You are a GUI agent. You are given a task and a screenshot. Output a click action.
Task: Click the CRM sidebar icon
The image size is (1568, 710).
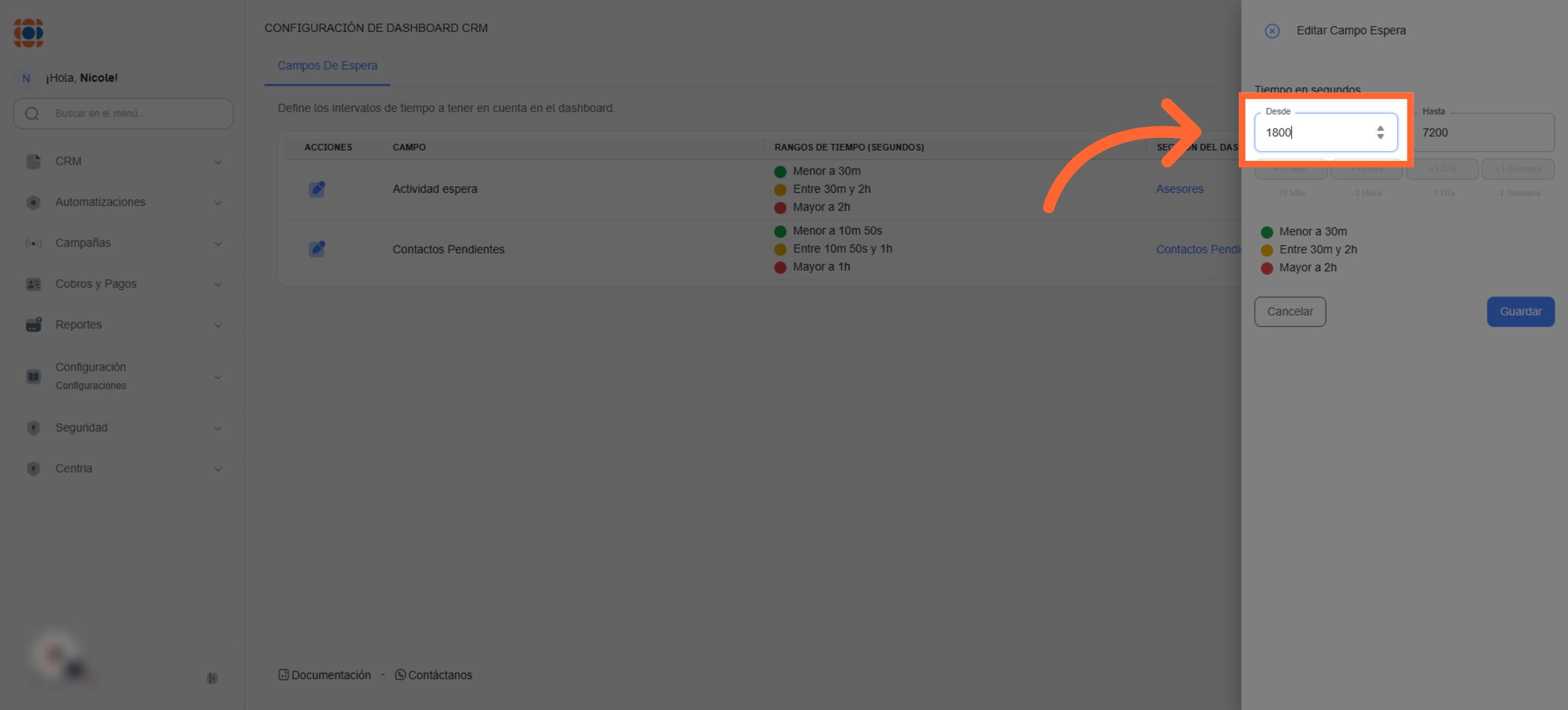33,161
